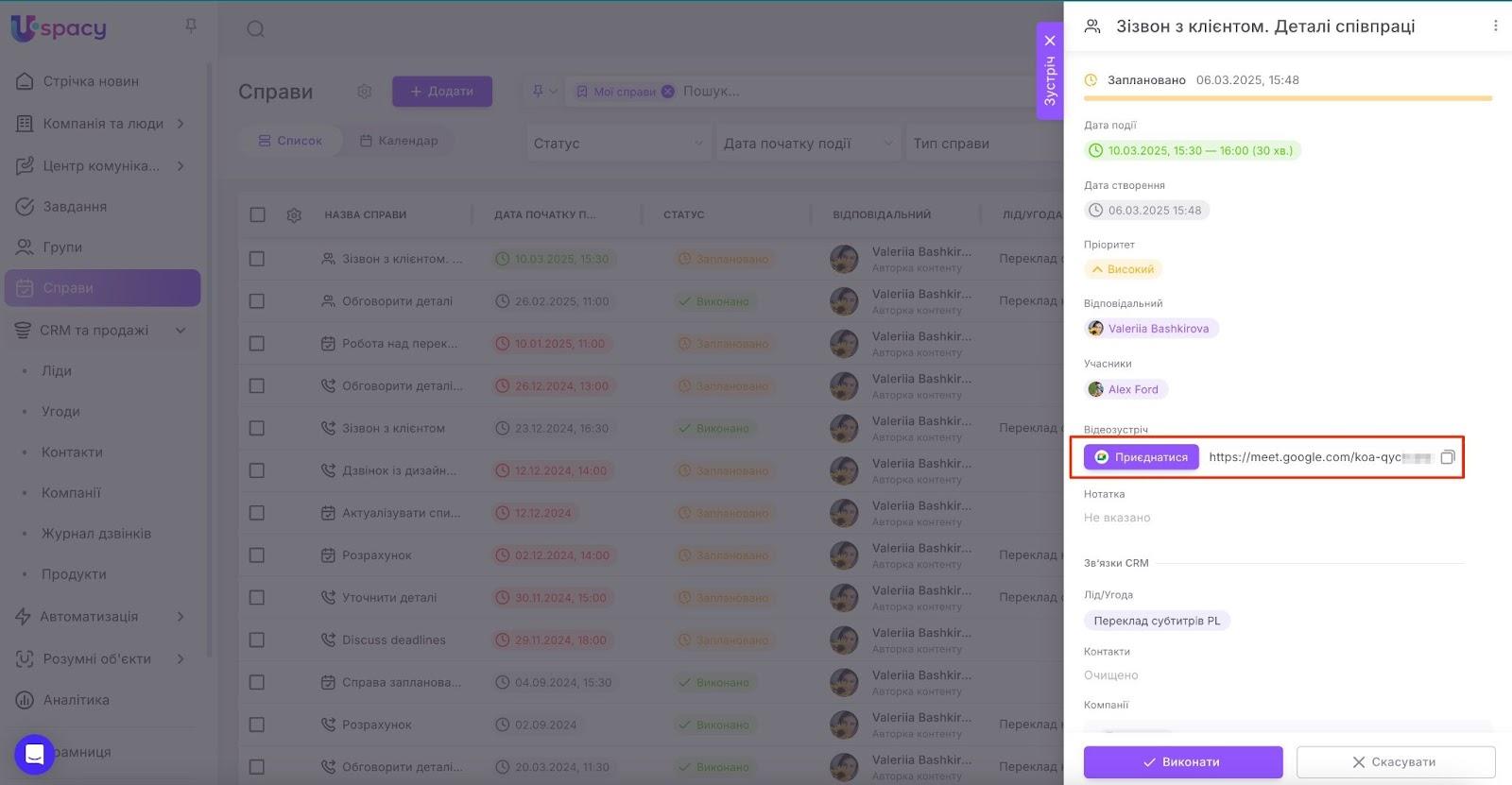Click the Google Meet link URL
This screenshot has width=1512, height=785.
[x=1320, y=457]
